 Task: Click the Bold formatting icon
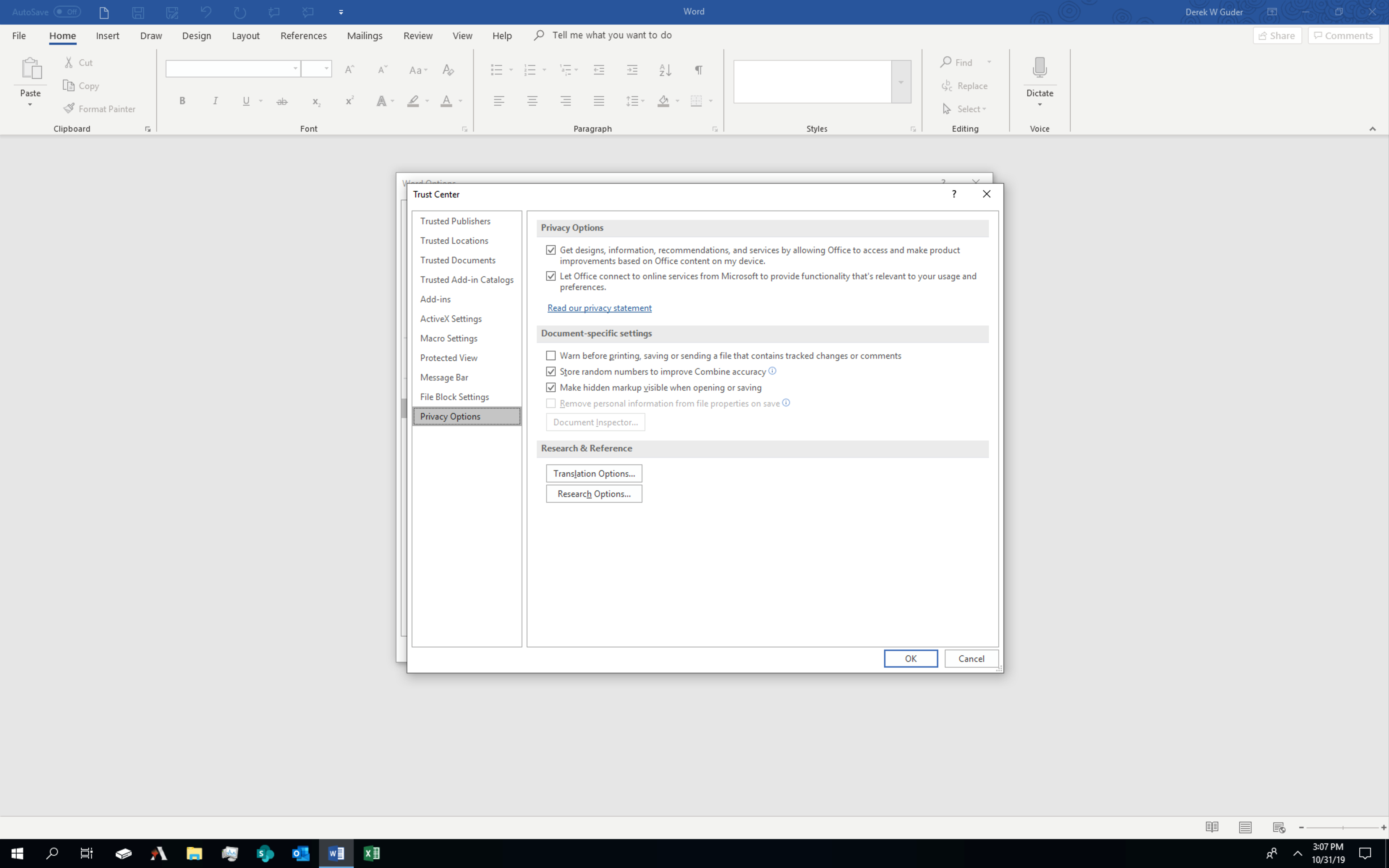click(182, 101)
